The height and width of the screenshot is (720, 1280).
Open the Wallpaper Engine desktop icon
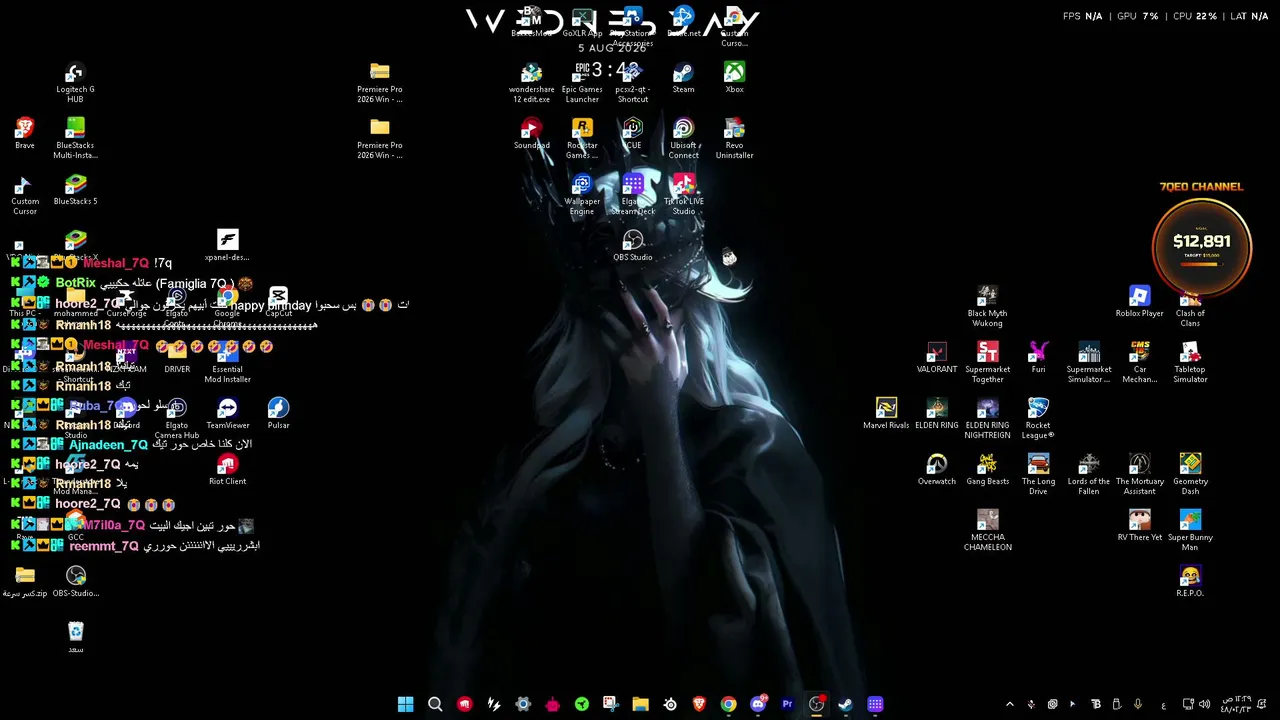[x=582, y=194]
